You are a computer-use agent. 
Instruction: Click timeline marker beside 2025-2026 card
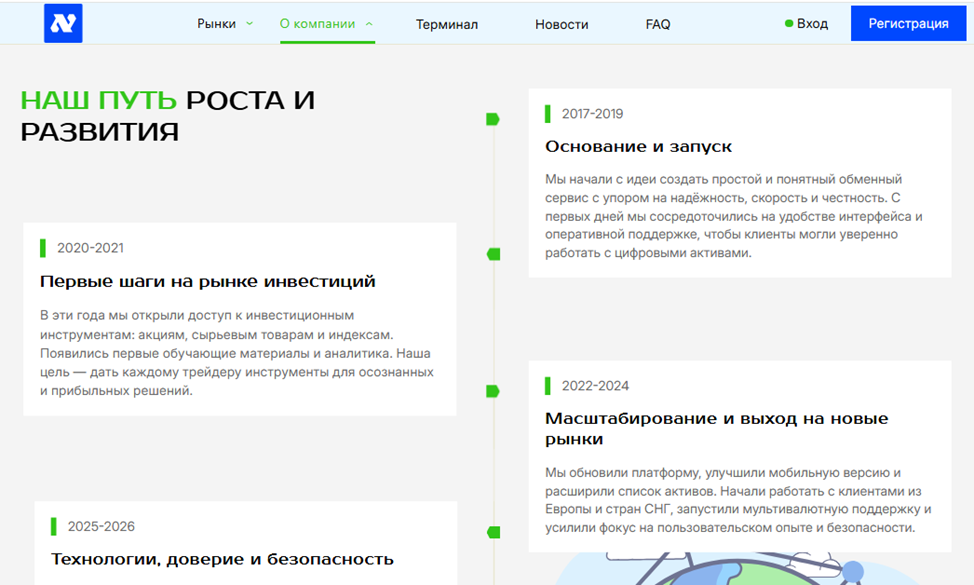pyautogui.click(x=492, y=532)
